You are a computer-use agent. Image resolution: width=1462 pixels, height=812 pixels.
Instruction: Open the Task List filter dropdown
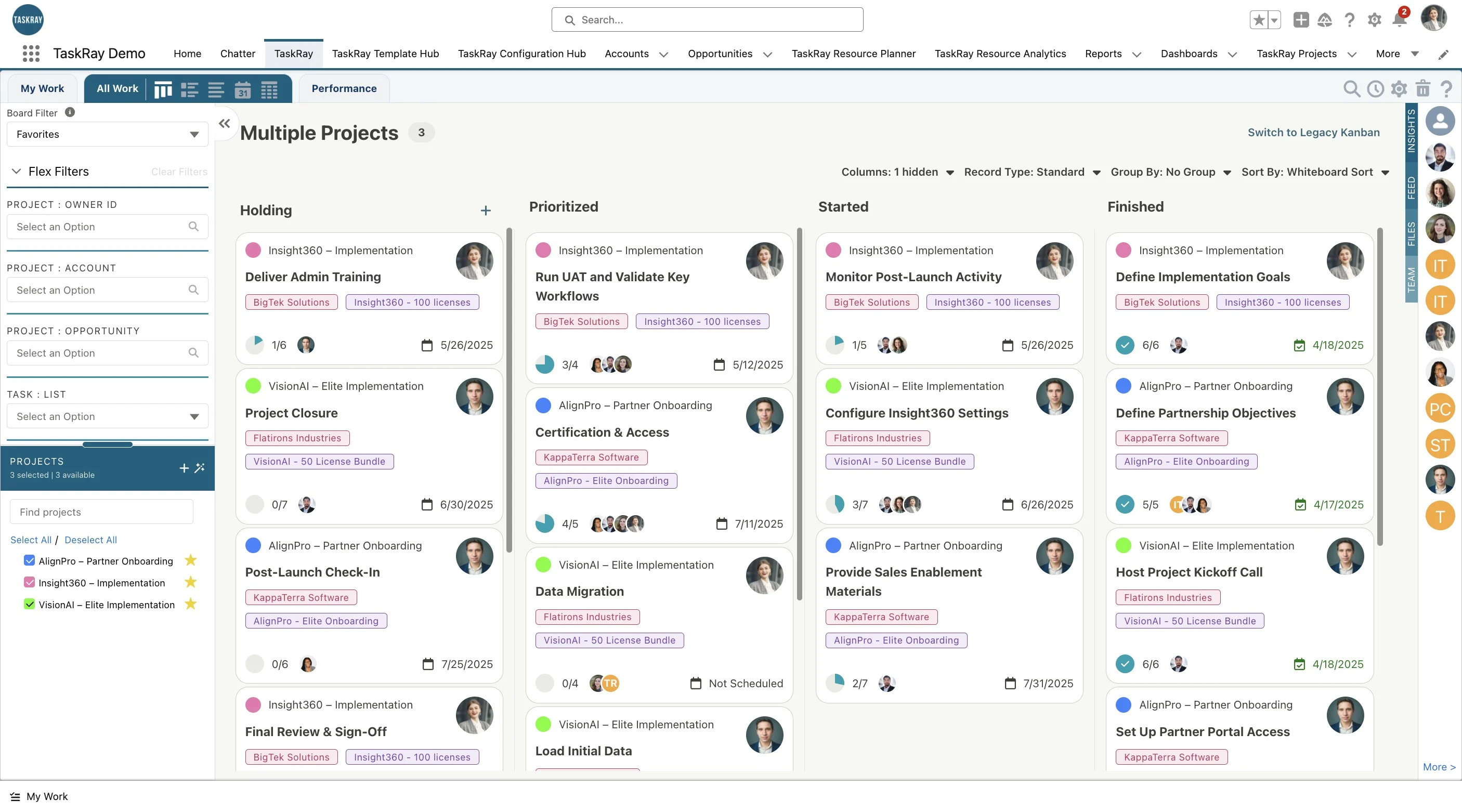pyautogui.click(x=107, y=416)
